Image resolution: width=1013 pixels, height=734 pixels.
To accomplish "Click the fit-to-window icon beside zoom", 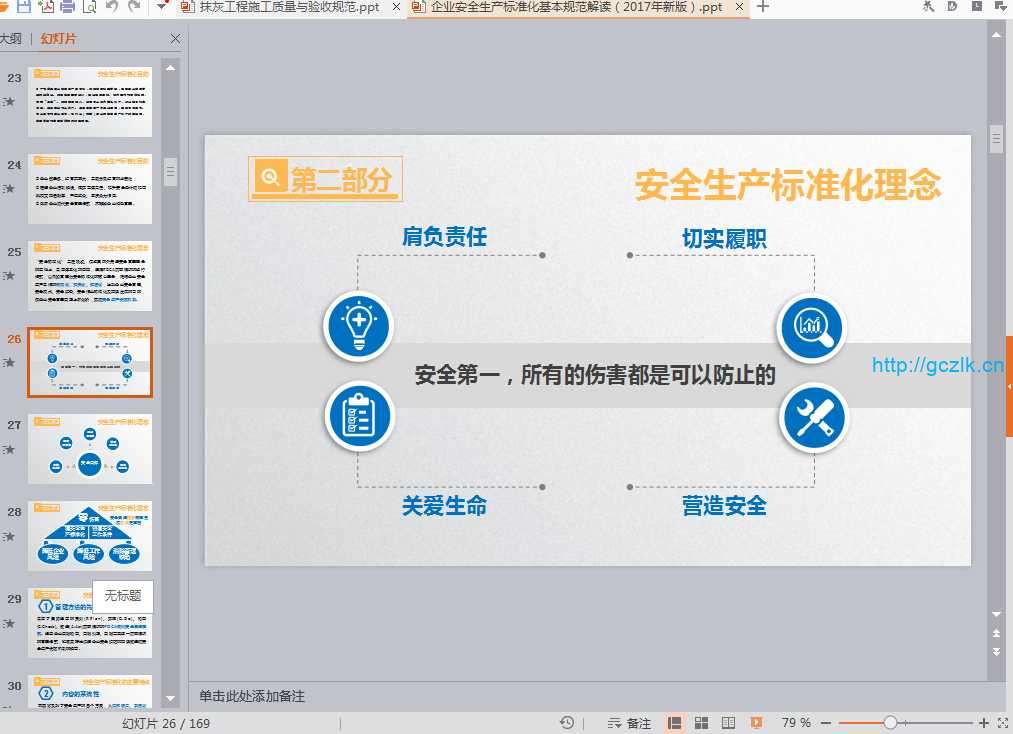I will click(1002, 723).
